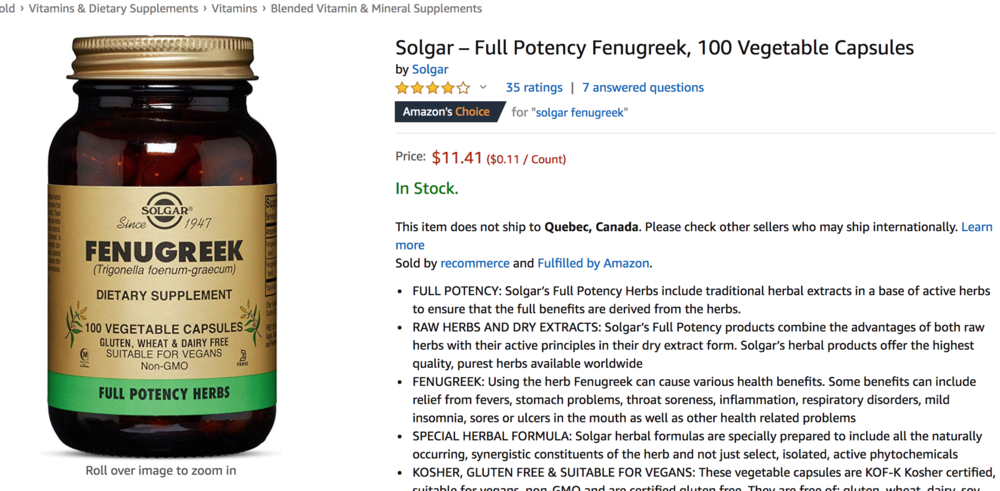This screenshot has width=1000, height=491.
Task: Click the green In Stock status text
Action: [427, 188]
